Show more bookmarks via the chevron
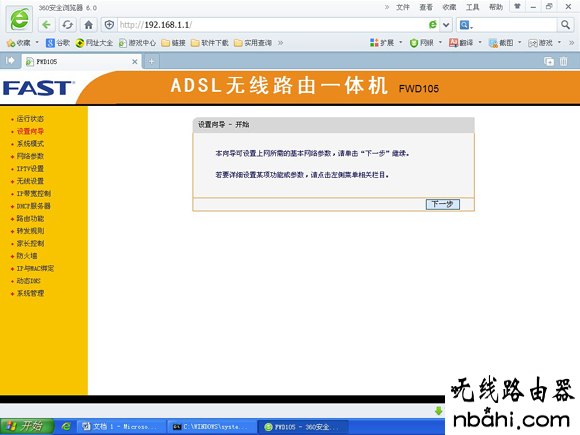This screenshot has height=435, width=580. tap(281, 43)
